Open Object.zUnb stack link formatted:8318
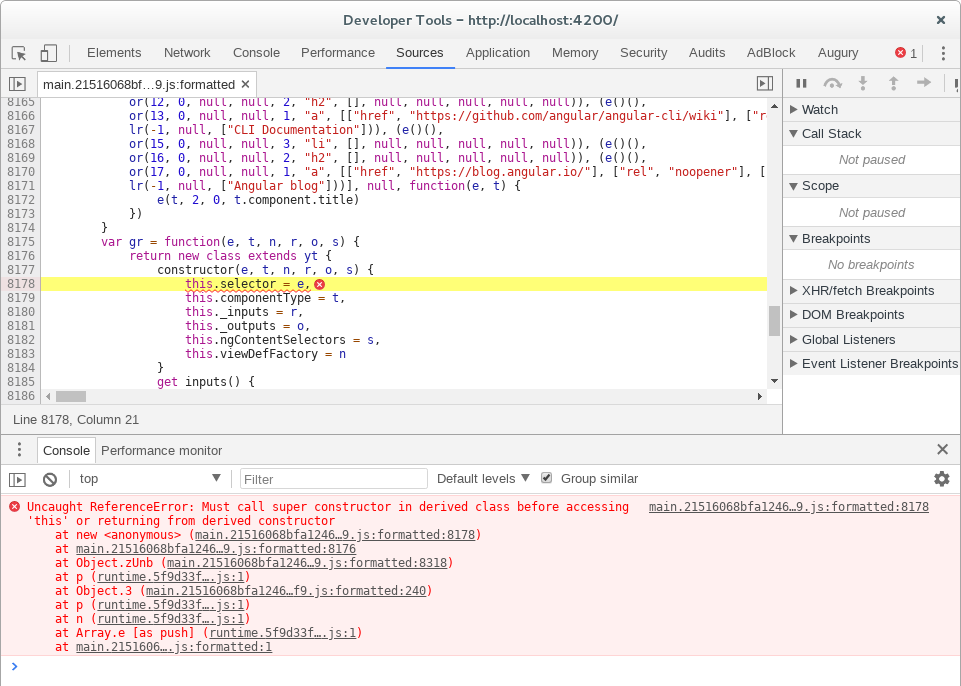This screenshot has width=961, height=686. pos(306,563)
